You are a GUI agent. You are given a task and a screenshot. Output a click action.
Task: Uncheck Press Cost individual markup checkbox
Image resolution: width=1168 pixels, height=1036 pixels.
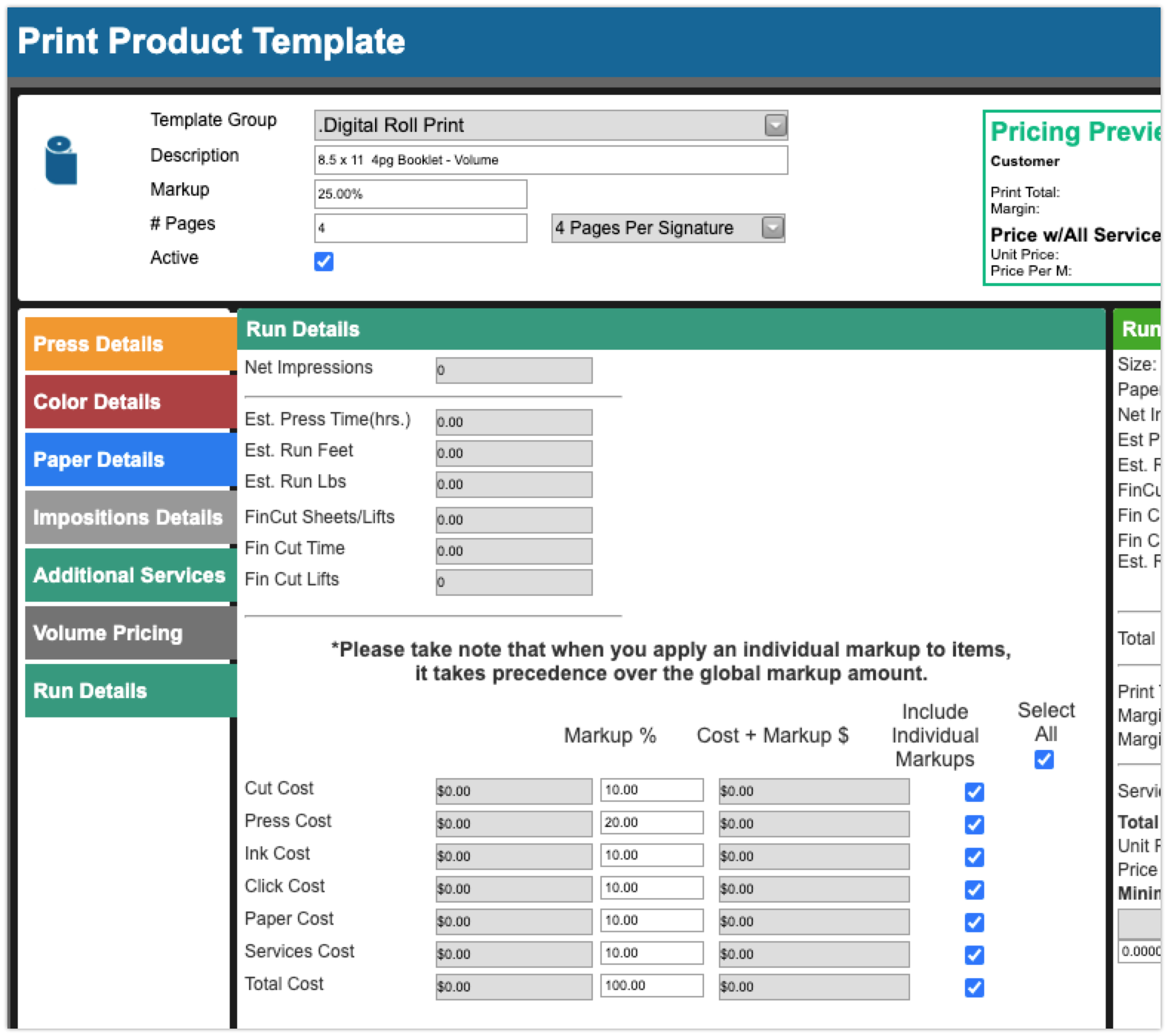[x=975, y=825]
